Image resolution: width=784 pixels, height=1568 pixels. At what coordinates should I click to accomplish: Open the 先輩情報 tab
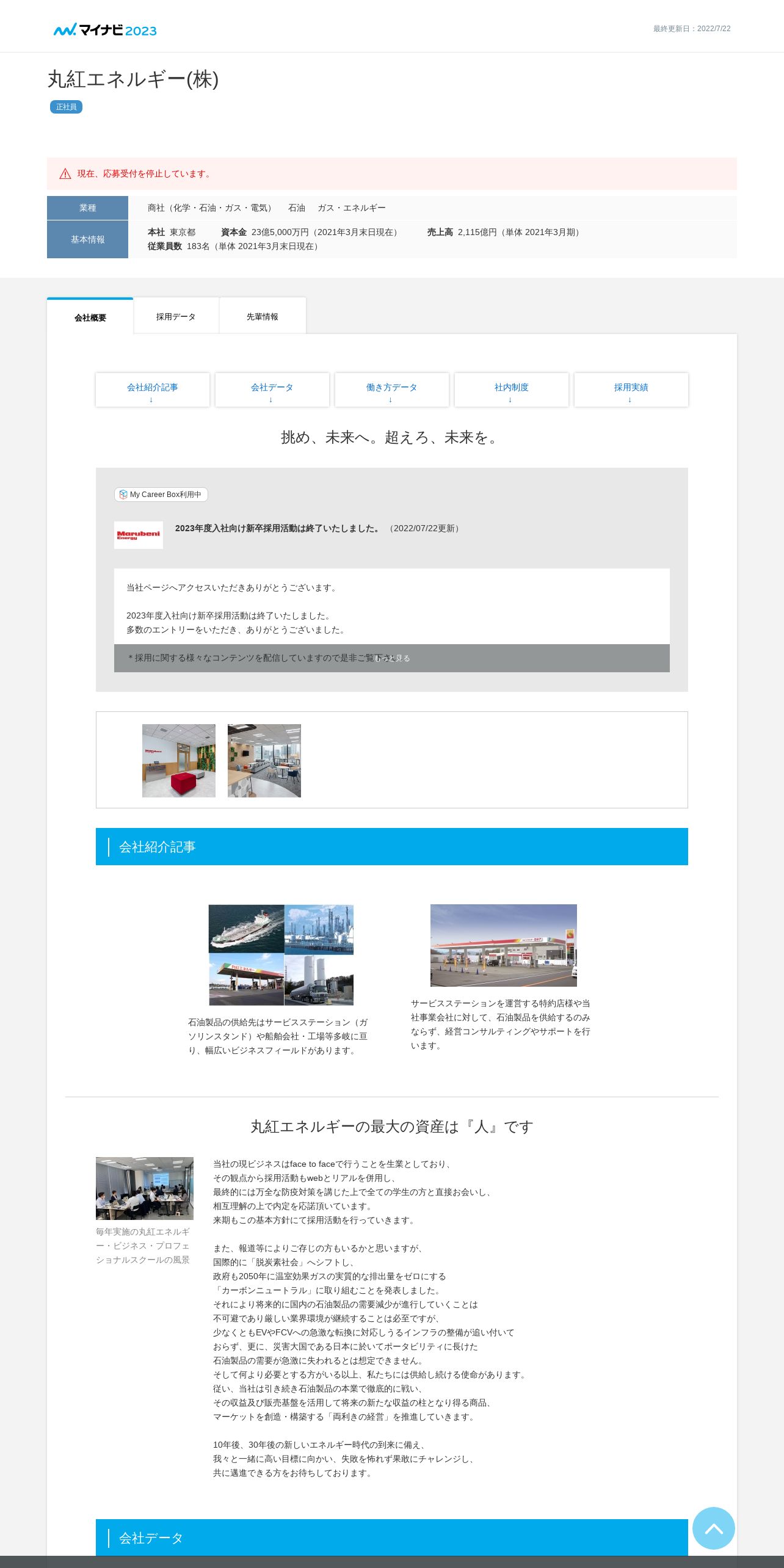tap(263, 316)
